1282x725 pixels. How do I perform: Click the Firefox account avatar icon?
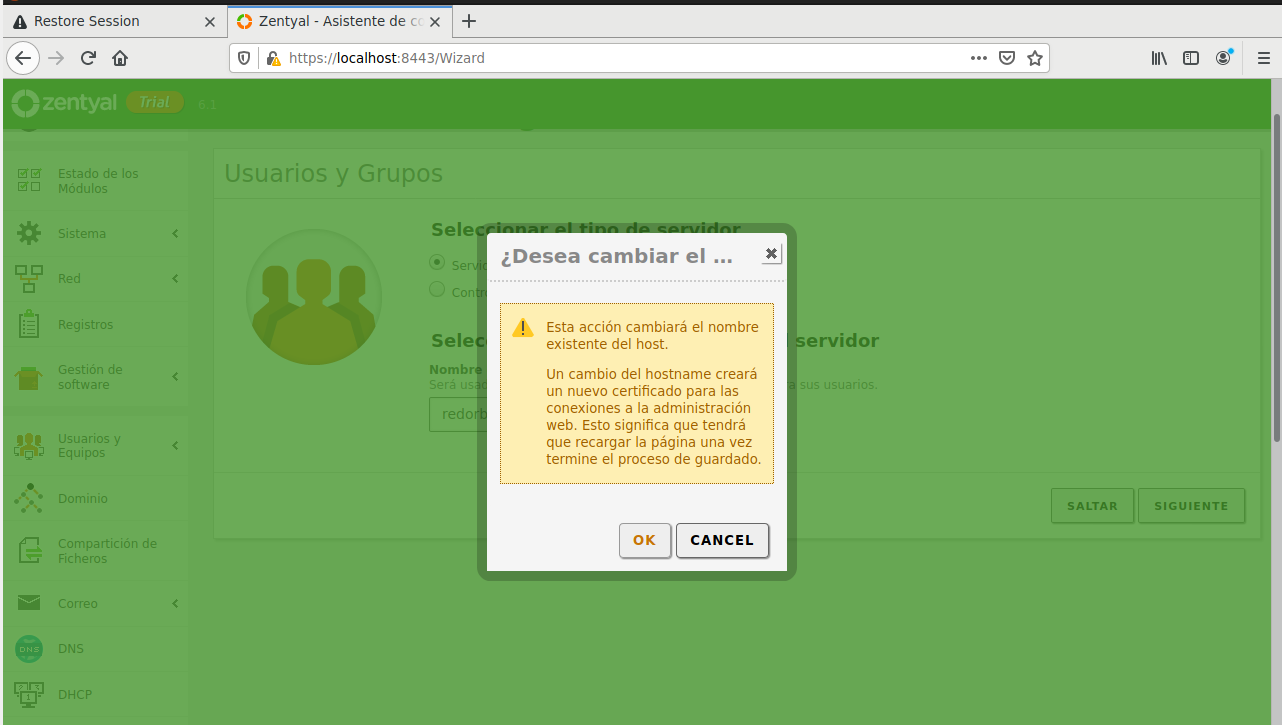click(x=1223, y=58)
